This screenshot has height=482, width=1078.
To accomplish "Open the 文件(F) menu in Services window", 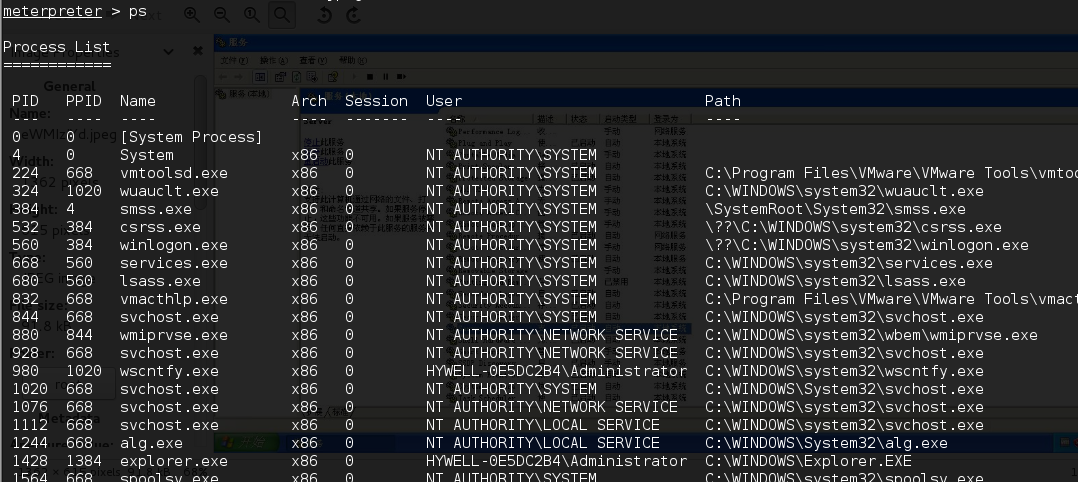I will [234, 61].
